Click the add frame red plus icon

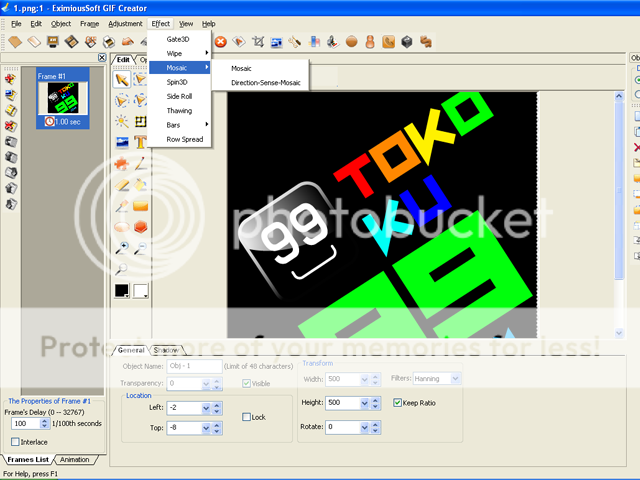click(x=11, y=80)
